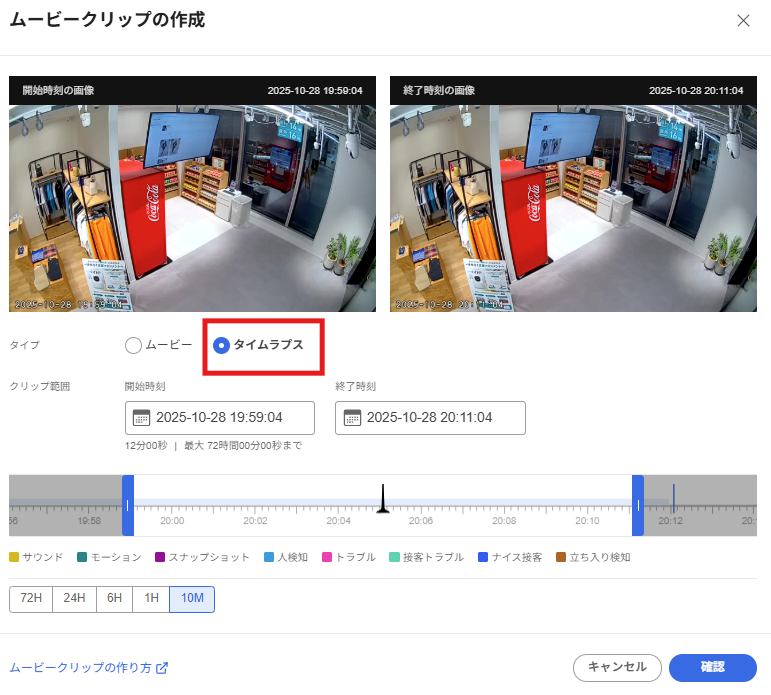Click the 確認 button
Viewport: 771px width, 695px height.
point(712,667)
